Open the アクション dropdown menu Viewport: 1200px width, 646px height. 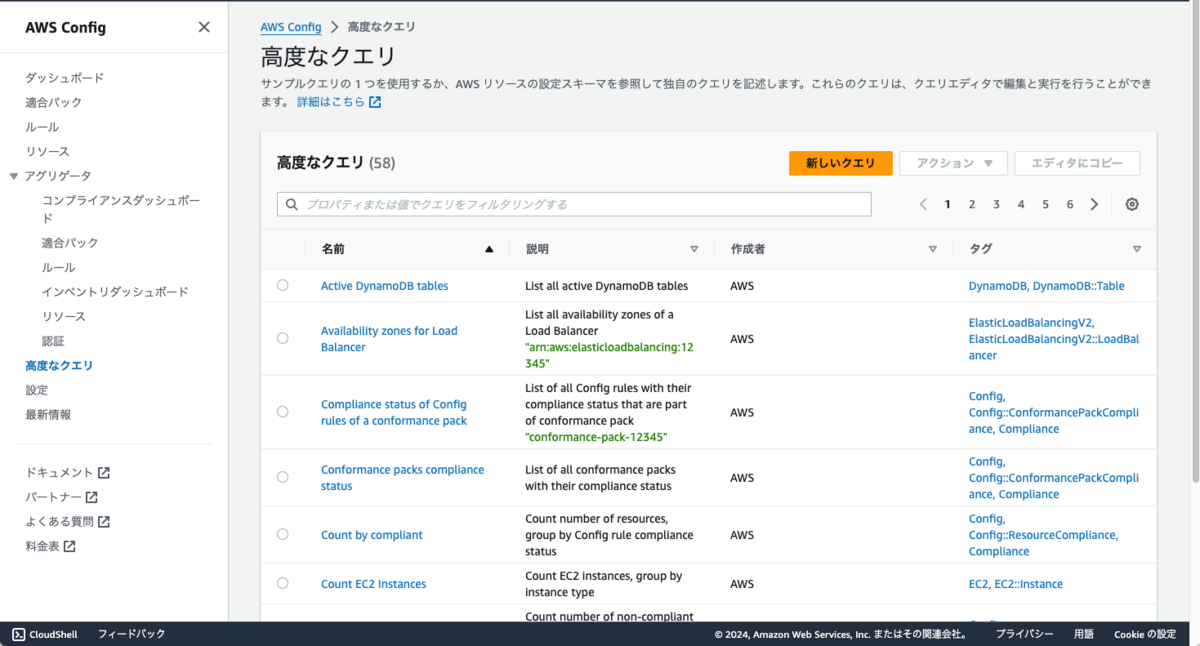click(x=952, y=164)
